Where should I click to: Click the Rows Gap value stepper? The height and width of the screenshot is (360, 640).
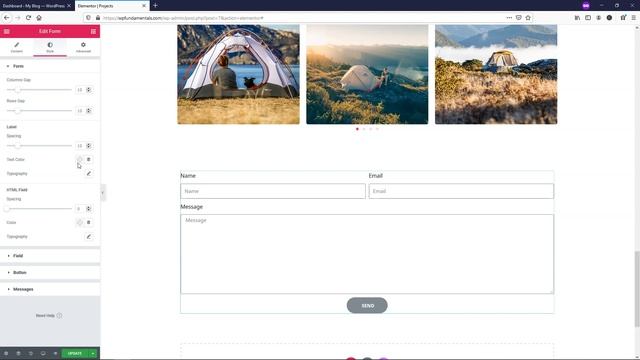pos(89,111)
